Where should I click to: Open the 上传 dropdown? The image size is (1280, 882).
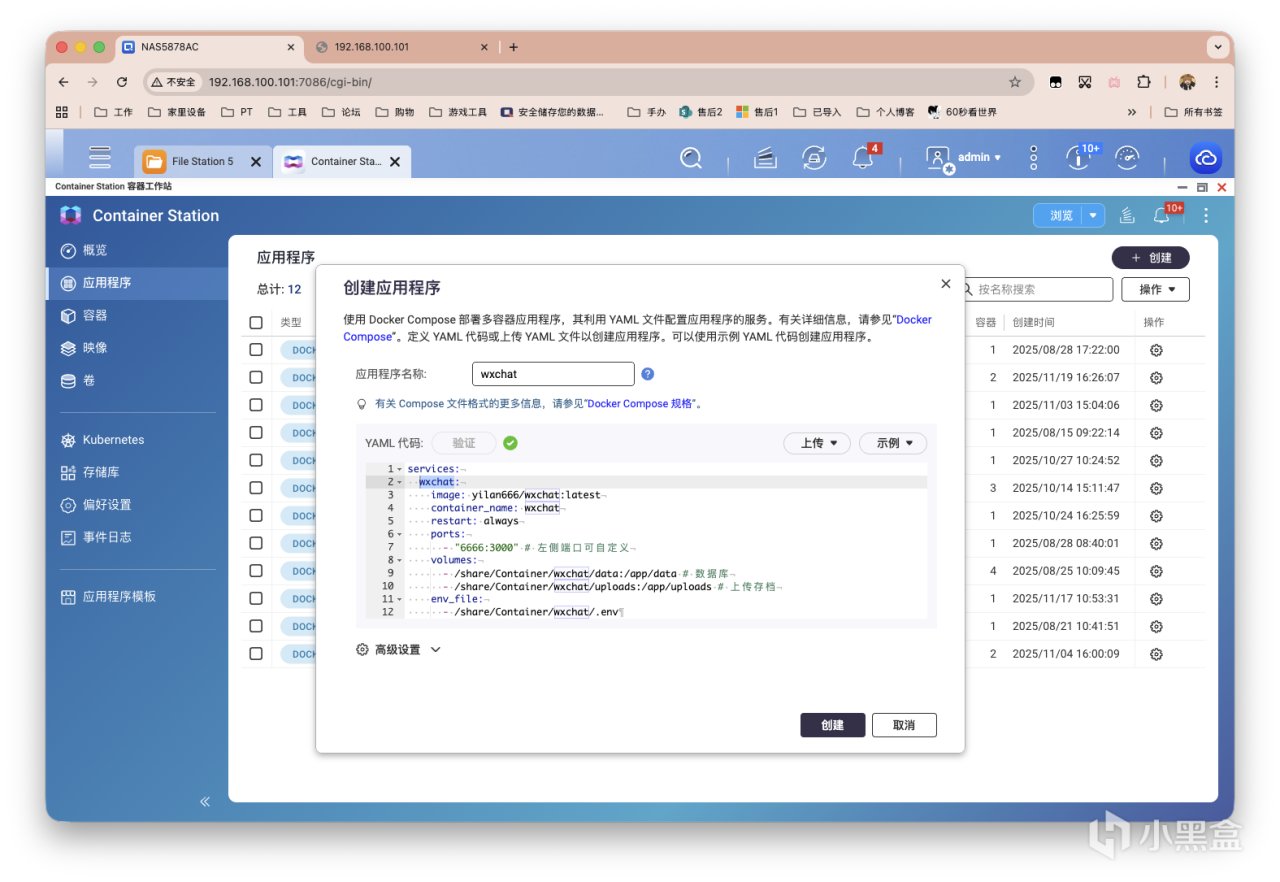point(817,443)
